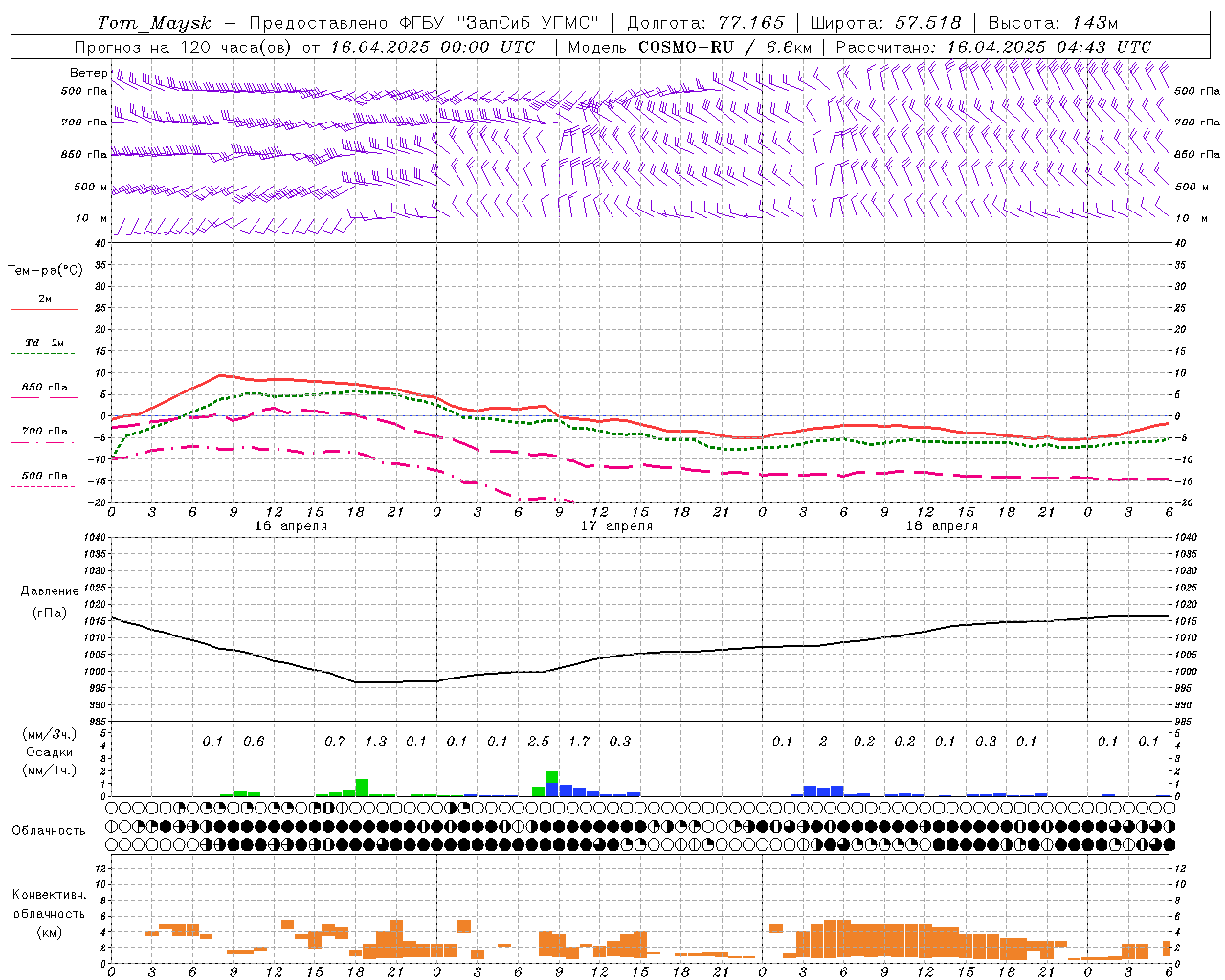The image size is (1225, 980).
Task: Click the latitude value Широта: 57.518
Action: [x=885, y=23]
